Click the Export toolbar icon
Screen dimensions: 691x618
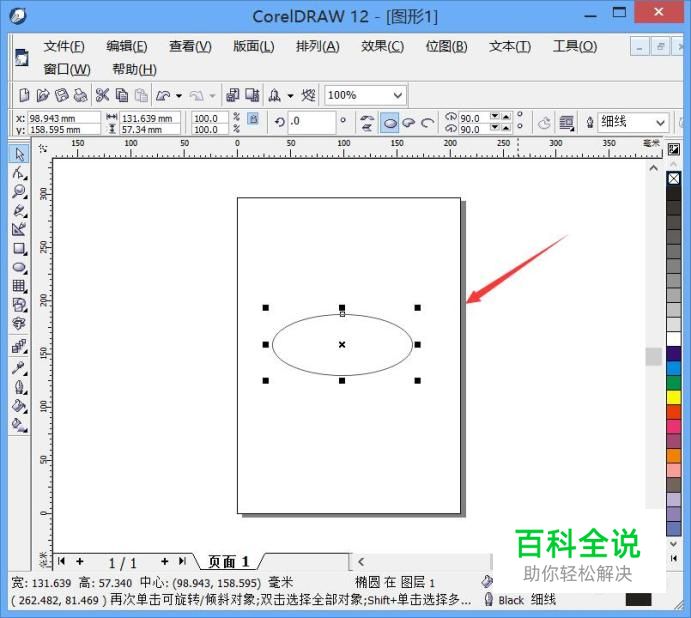pos(252,95)
